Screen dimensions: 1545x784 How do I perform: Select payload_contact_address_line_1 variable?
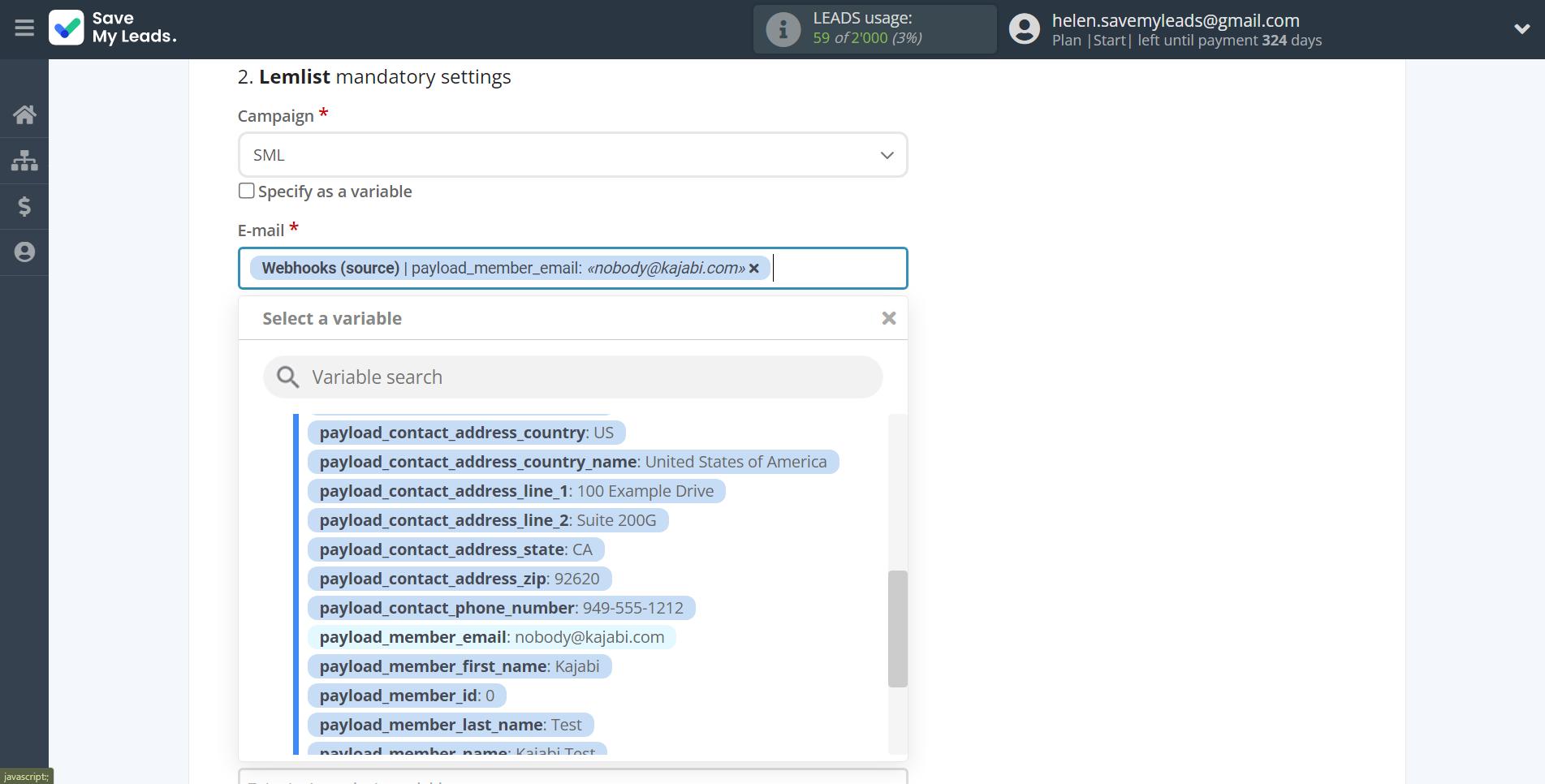point(516,491)
